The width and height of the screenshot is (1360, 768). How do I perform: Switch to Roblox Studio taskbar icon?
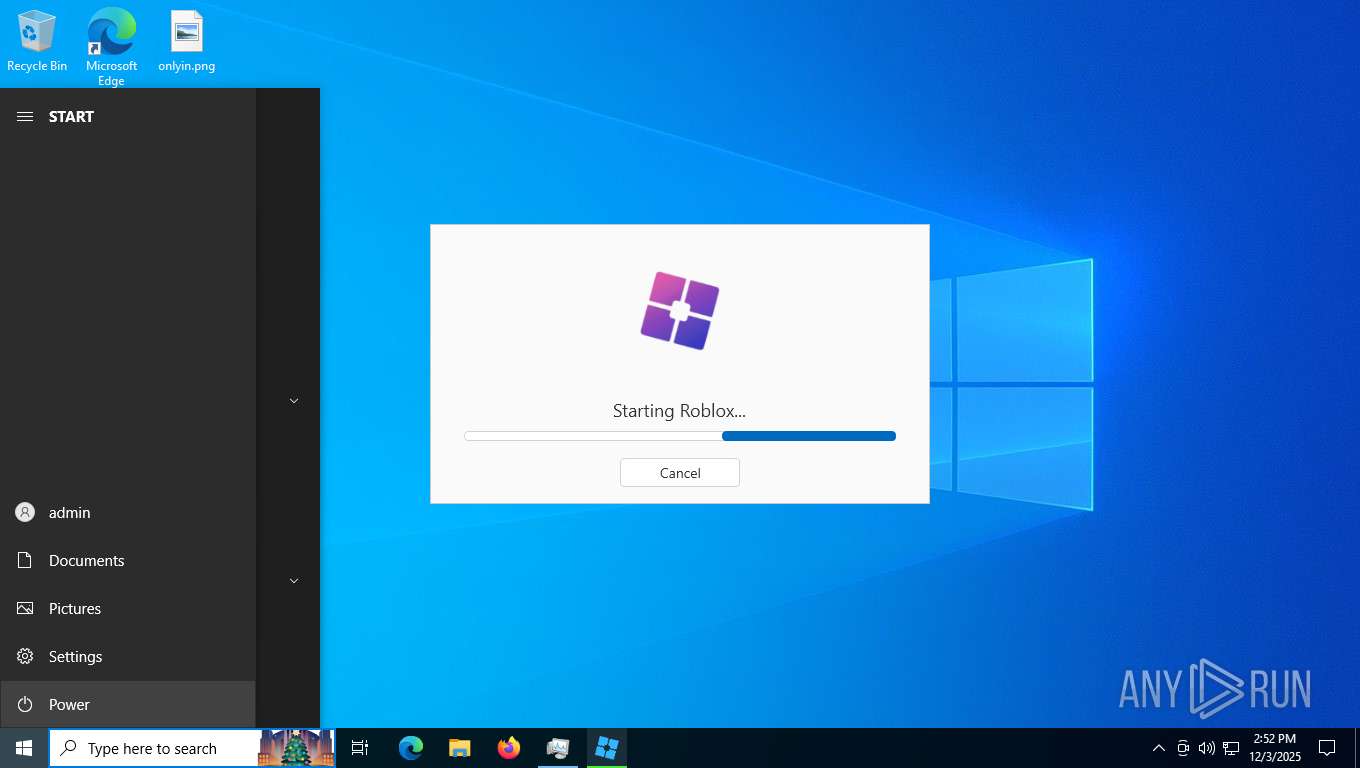click(607, 748)
